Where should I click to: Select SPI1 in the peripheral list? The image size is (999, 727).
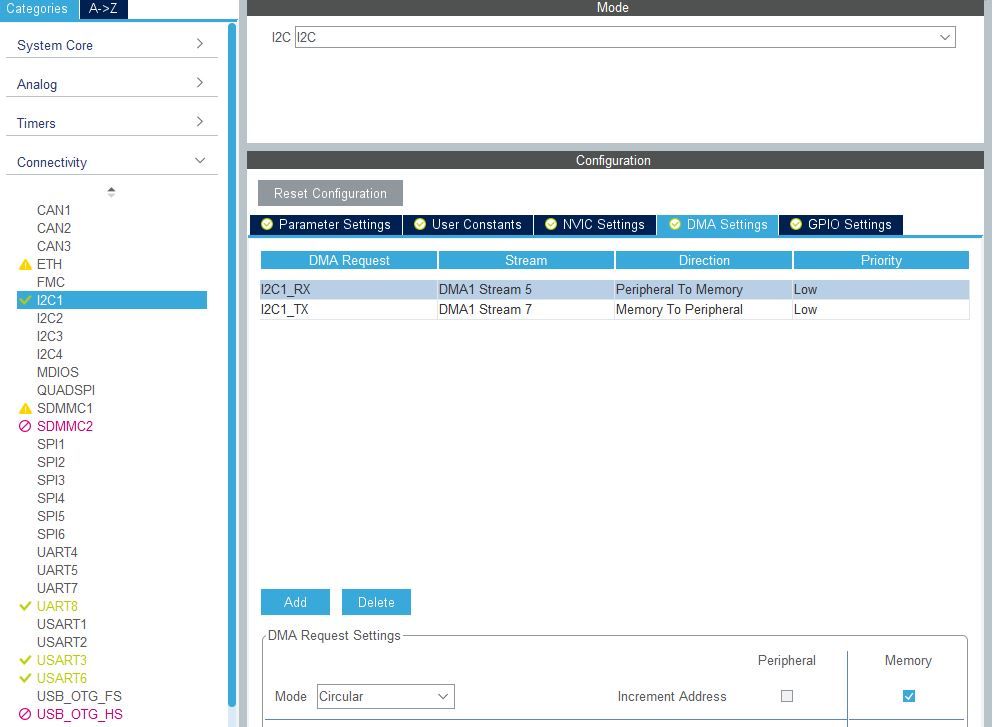tap(51, 444)
